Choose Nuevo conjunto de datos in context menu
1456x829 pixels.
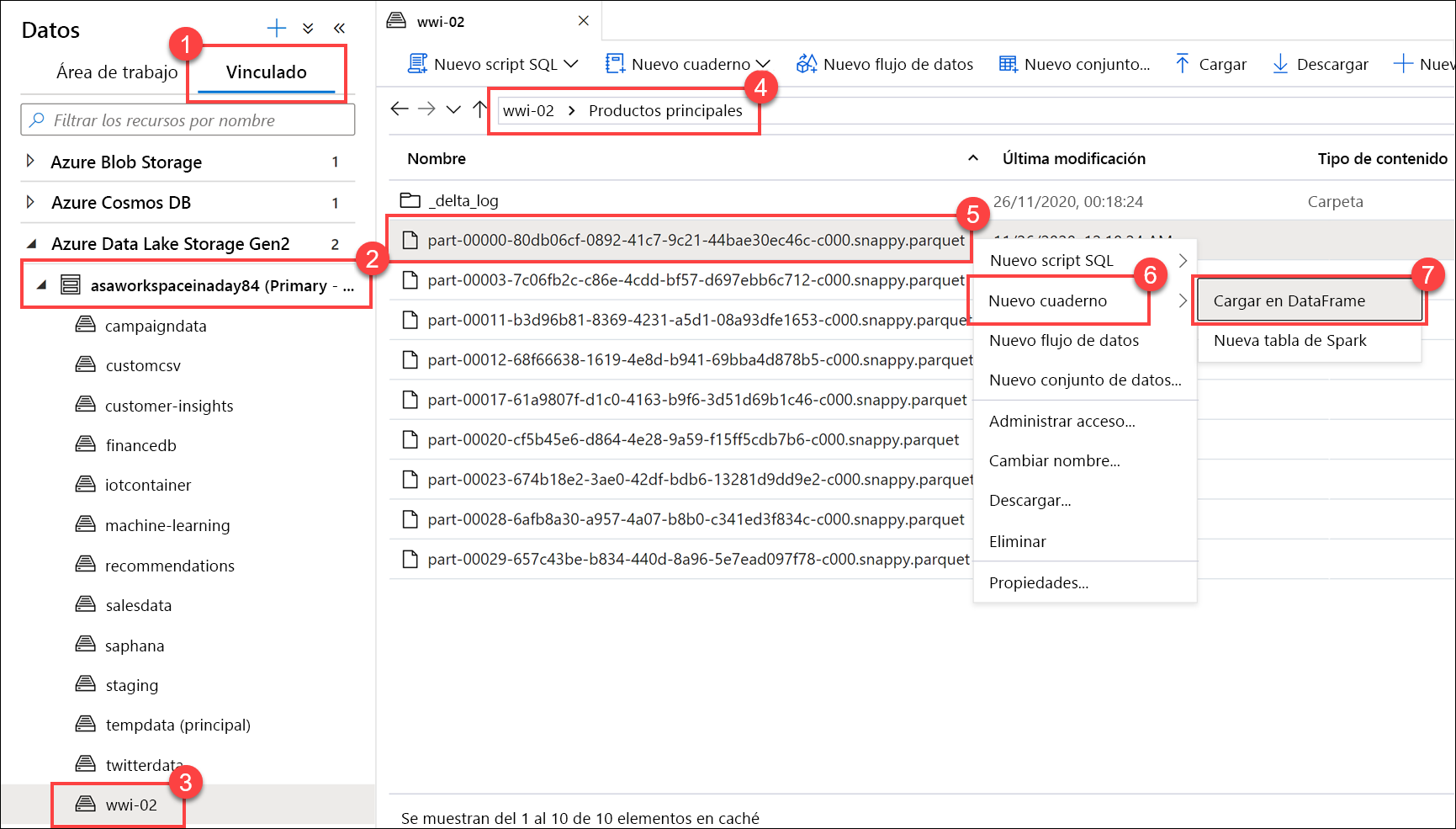pos(1084,380)
